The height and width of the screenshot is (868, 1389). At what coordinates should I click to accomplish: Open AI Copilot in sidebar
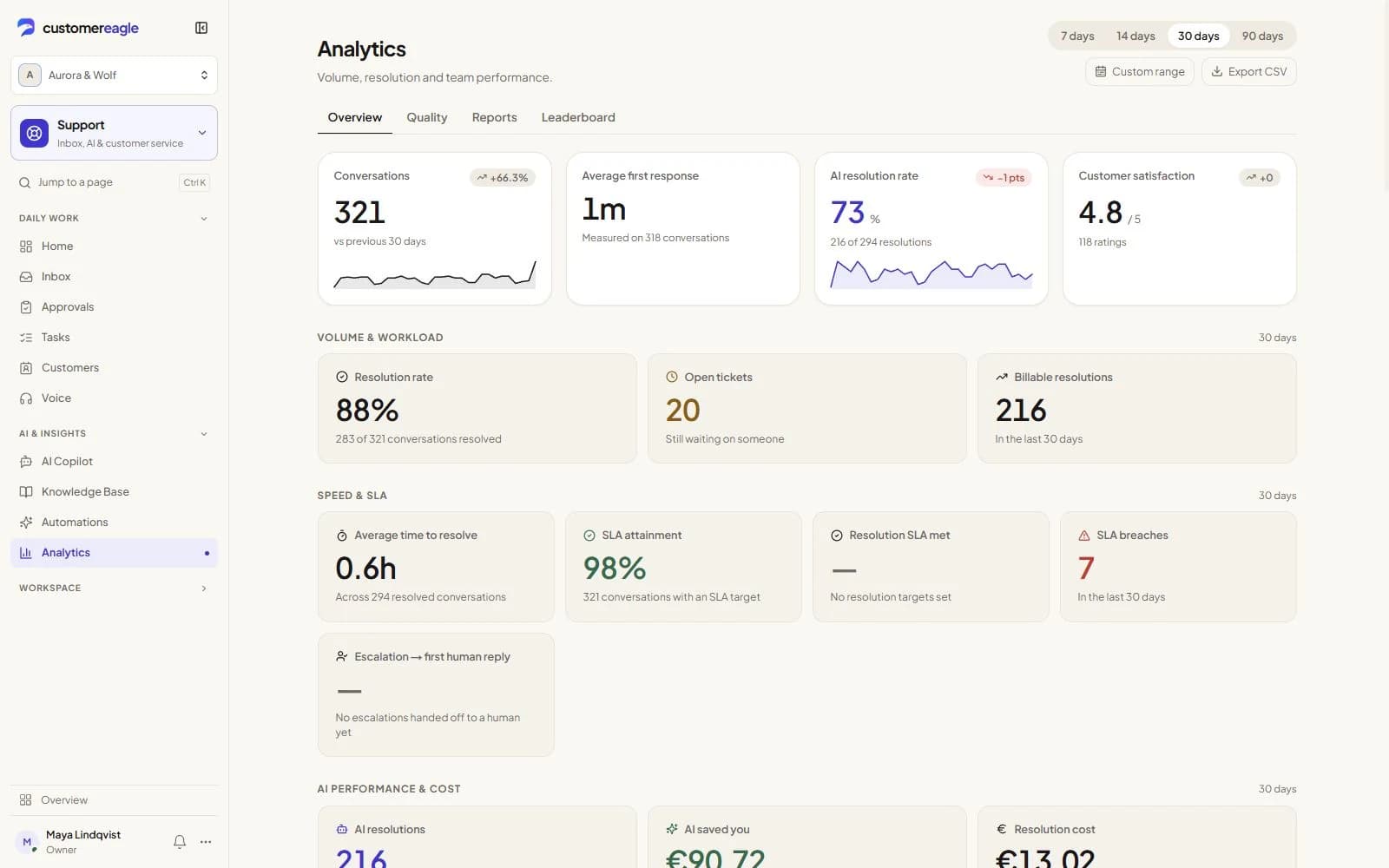click(x=114, y=462)
